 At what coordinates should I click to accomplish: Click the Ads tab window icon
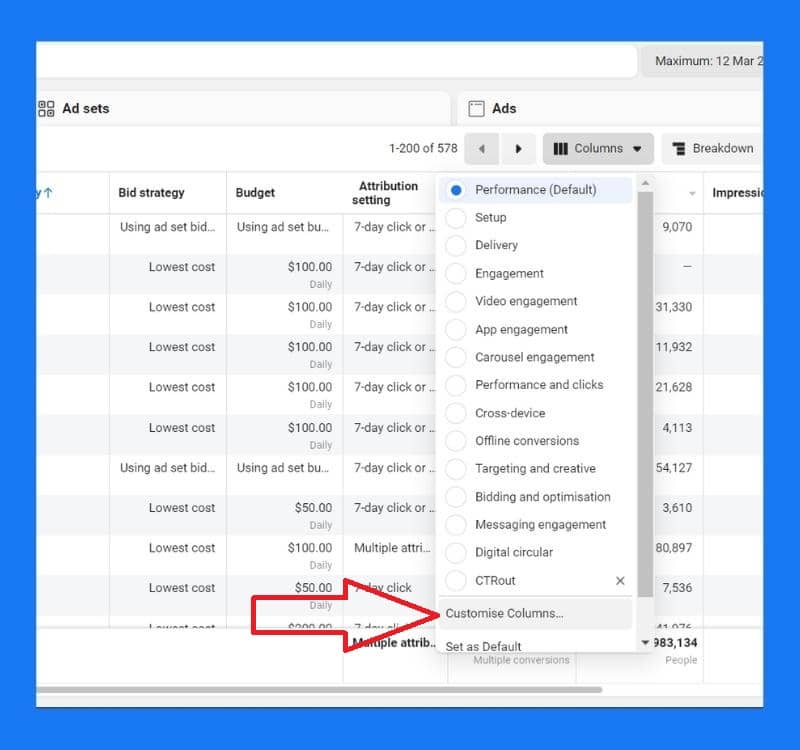click(x=476, y=108)
